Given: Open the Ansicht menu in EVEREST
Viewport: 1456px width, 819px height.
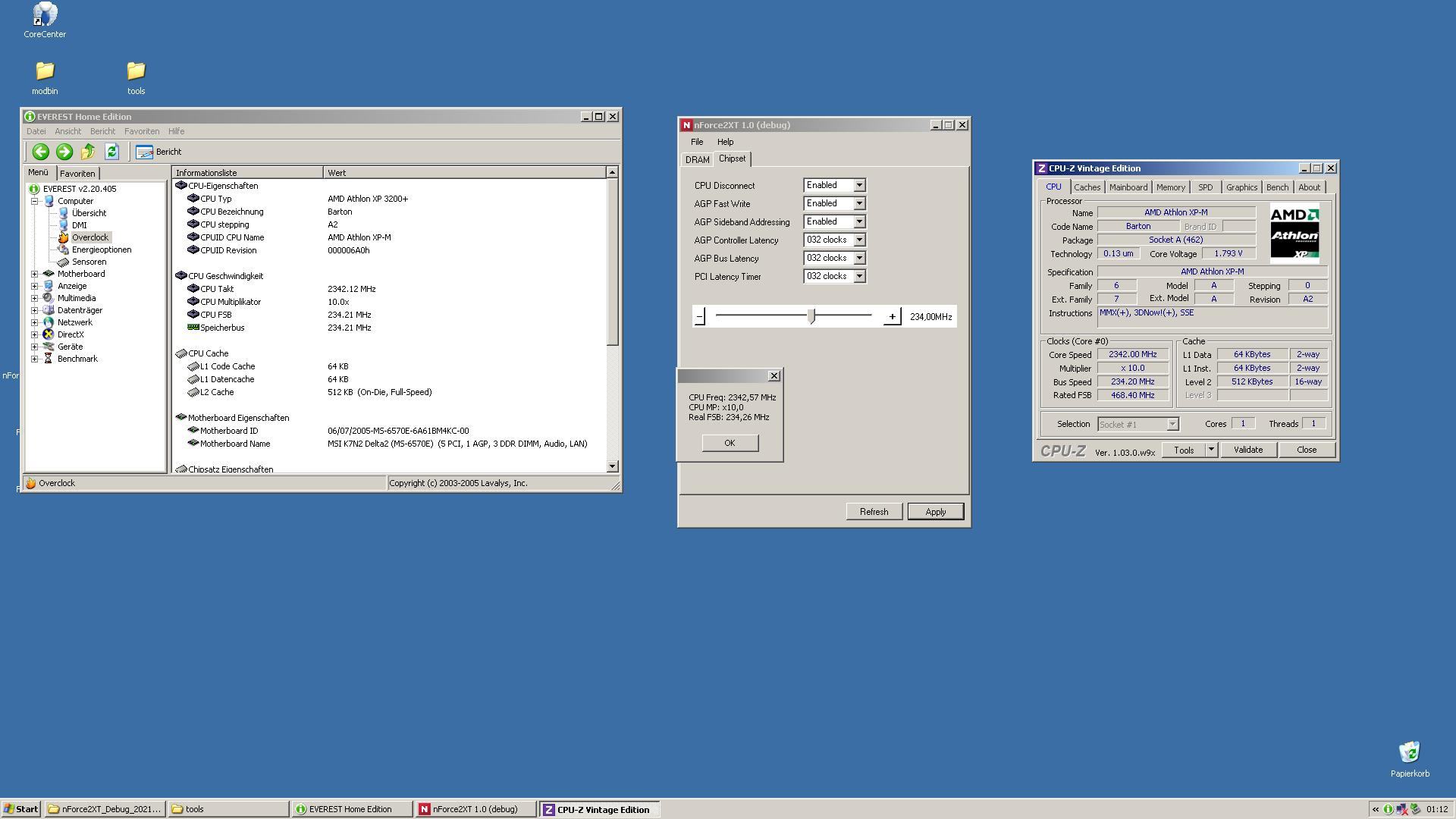Looking at the screenshot, I should (x=67, y=131).
